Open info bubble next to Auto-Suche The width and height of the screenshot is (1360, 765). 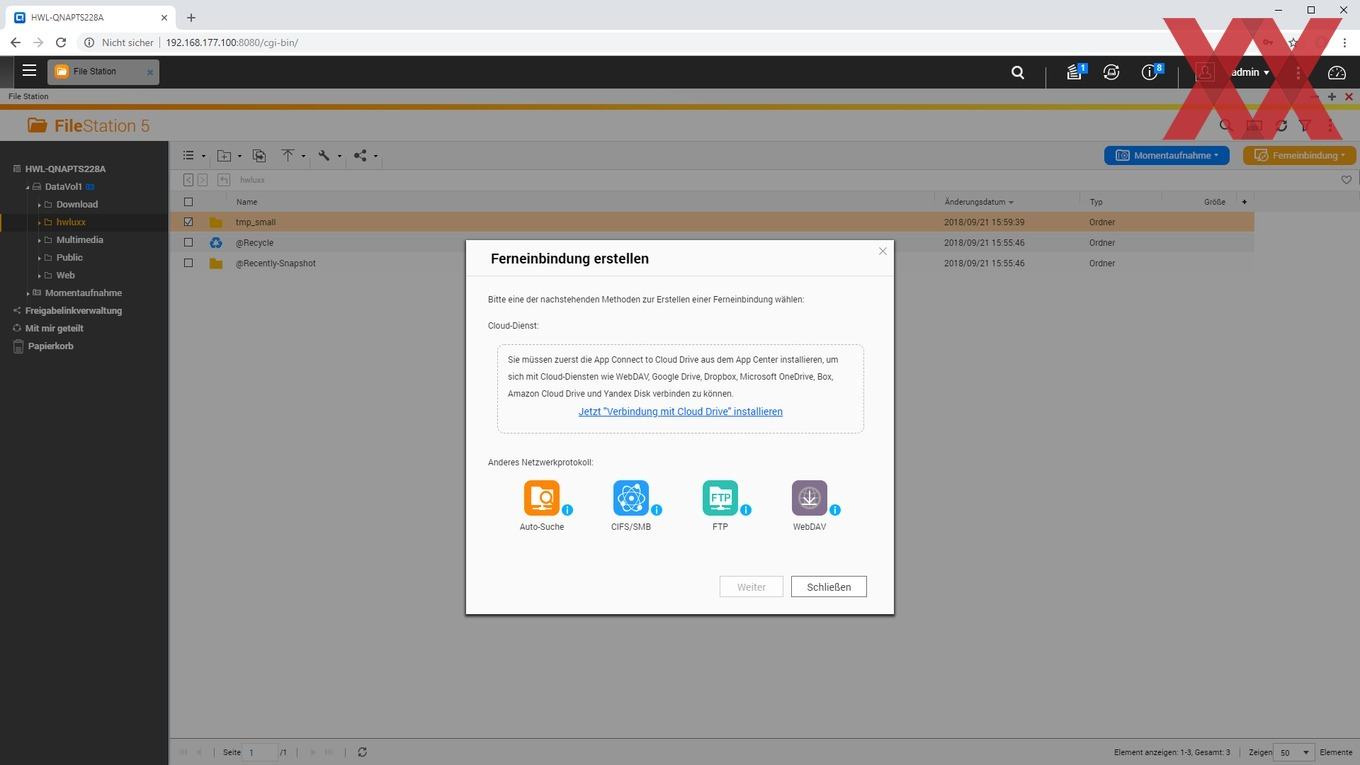[x=567, y=510]
